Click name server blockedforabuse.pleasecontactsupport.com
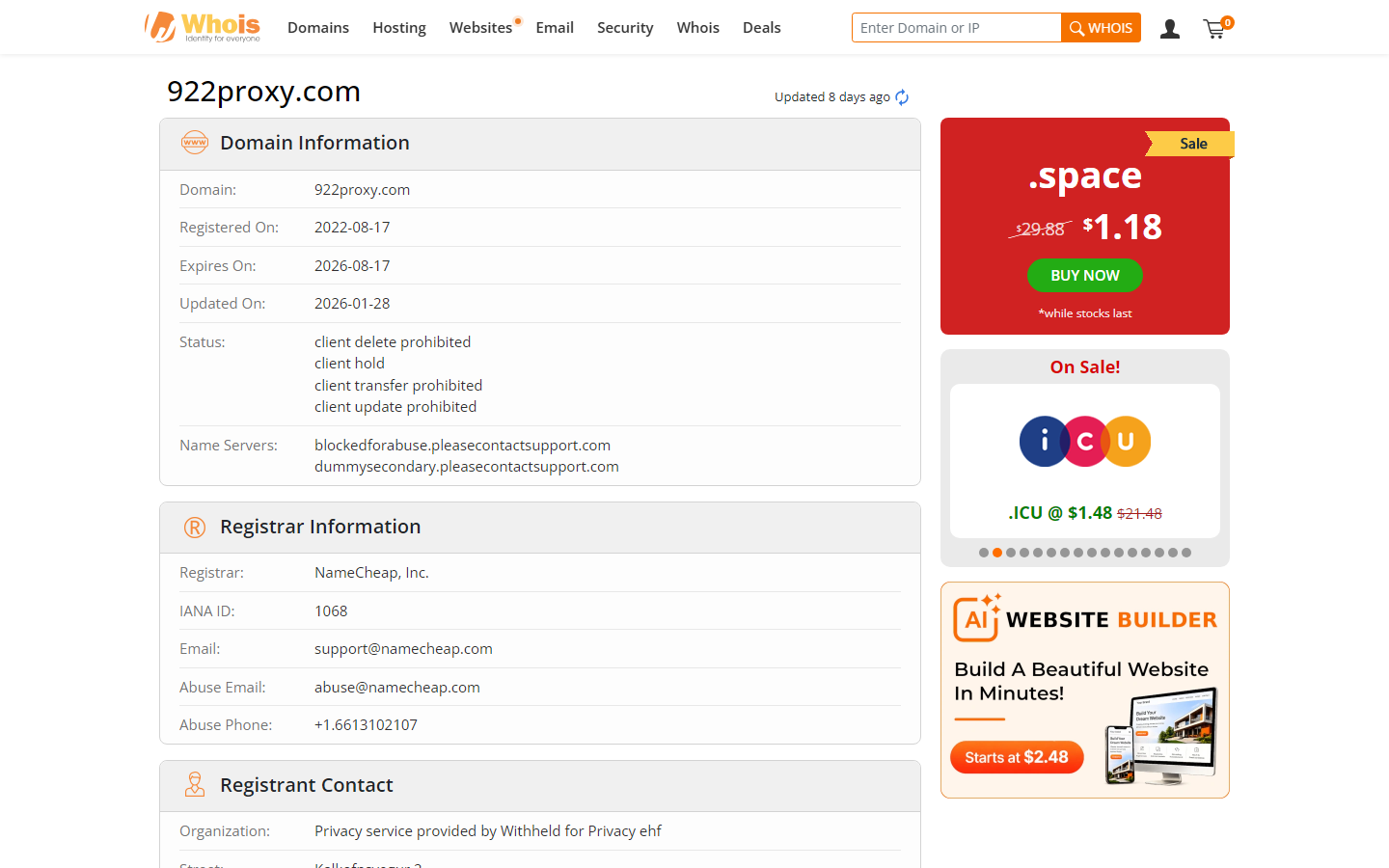Screen dimensions: 1389x868 click(x=462, y=446)
